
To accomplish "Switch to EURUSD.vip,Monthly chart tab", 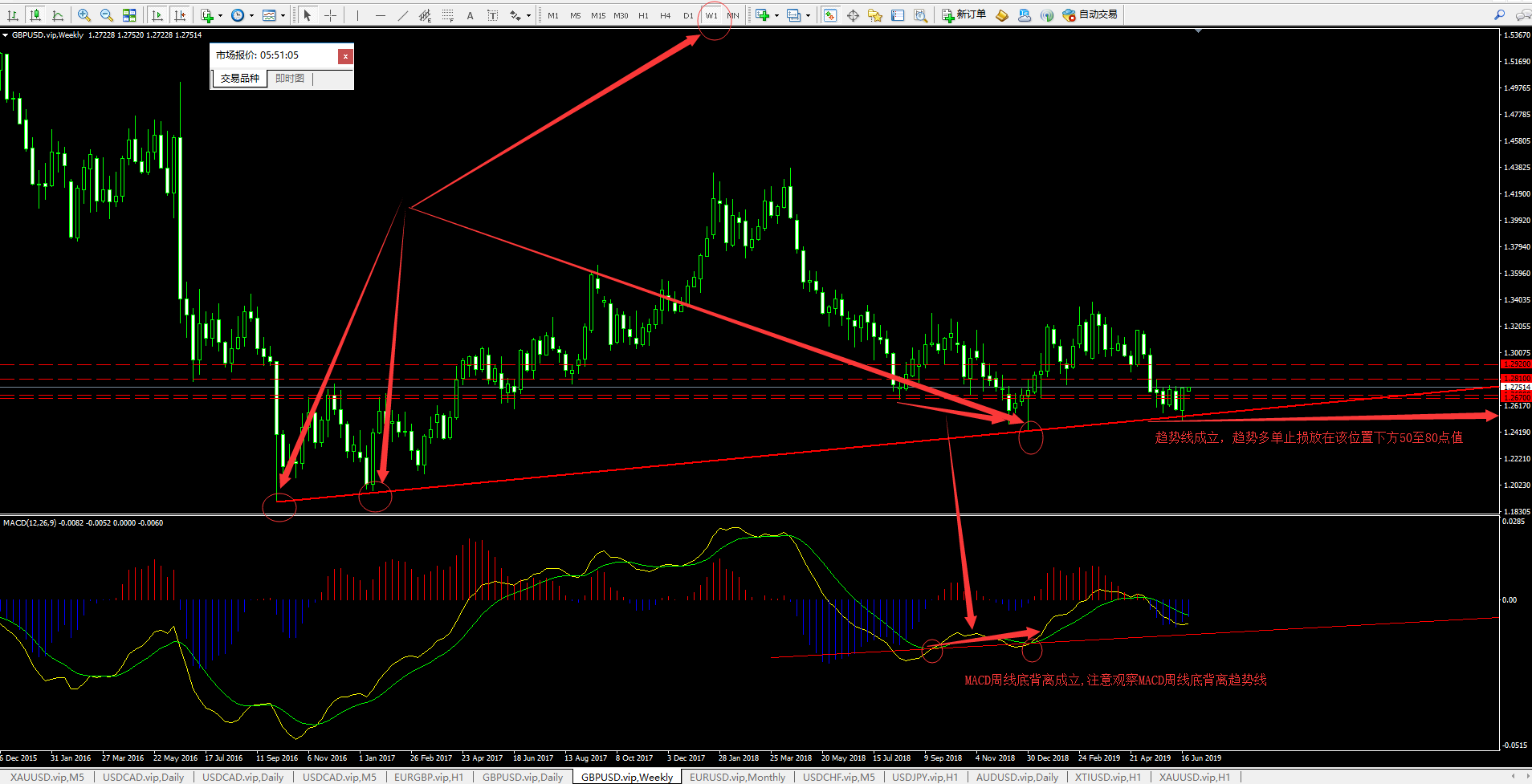I will tap(738, 777).
